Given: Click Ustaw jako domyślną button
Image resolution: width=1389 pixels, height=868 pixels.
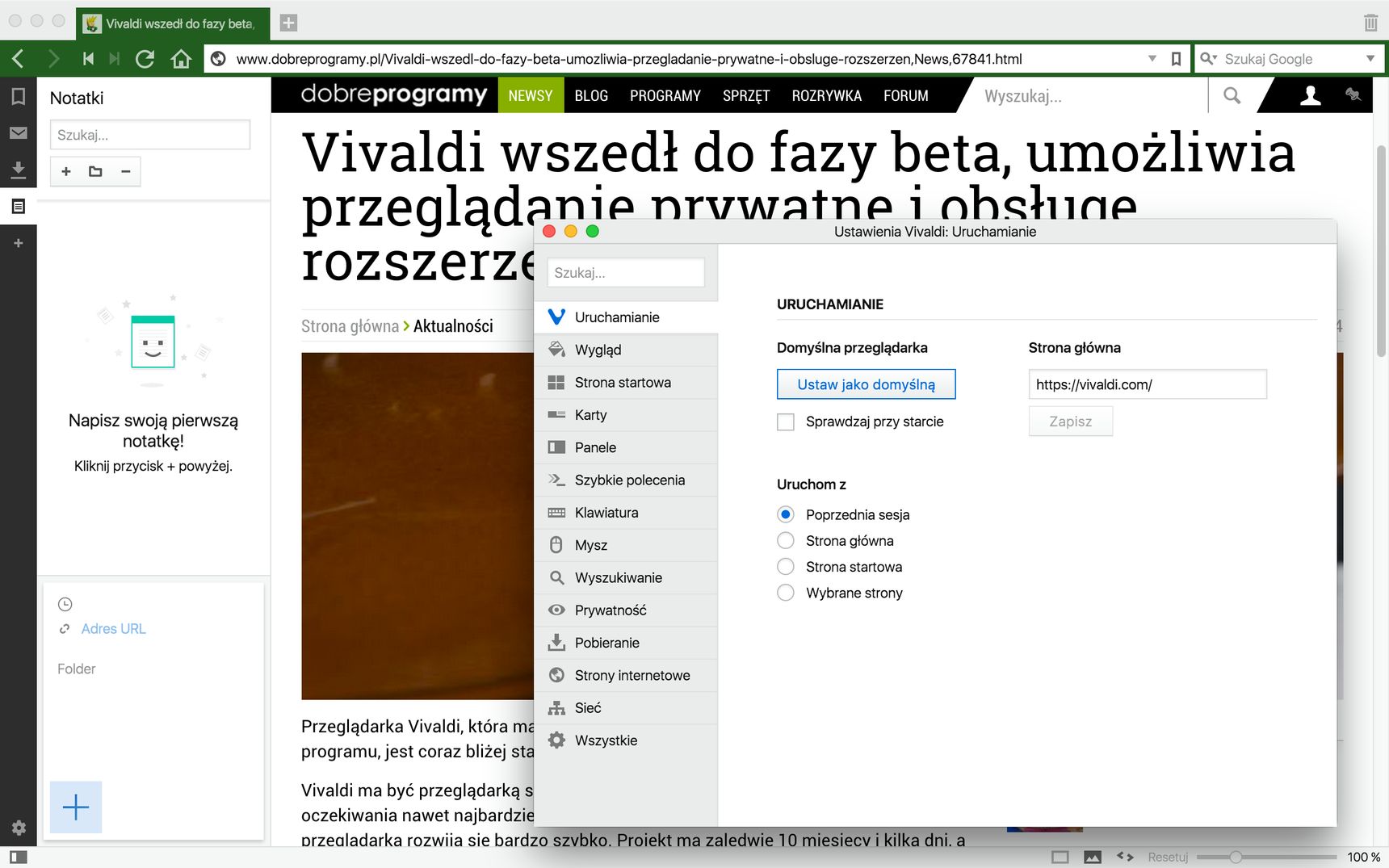Looking at the screenshot, I should pyautogui.click(x=866, y=384).
